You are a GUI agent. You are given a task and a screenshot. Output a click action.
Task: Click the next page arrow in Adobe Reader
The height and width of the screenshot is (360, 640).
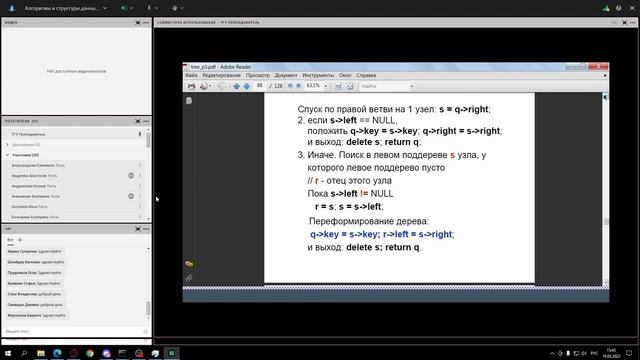(247, 86)
